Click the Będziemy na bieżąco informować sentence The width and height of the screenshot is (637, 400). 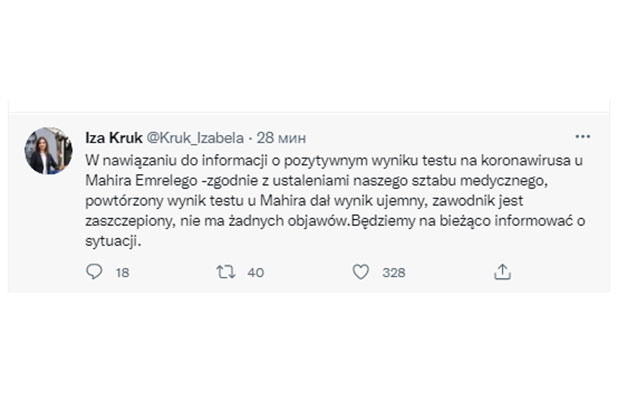pyautogui.click(x=467, y=221)
